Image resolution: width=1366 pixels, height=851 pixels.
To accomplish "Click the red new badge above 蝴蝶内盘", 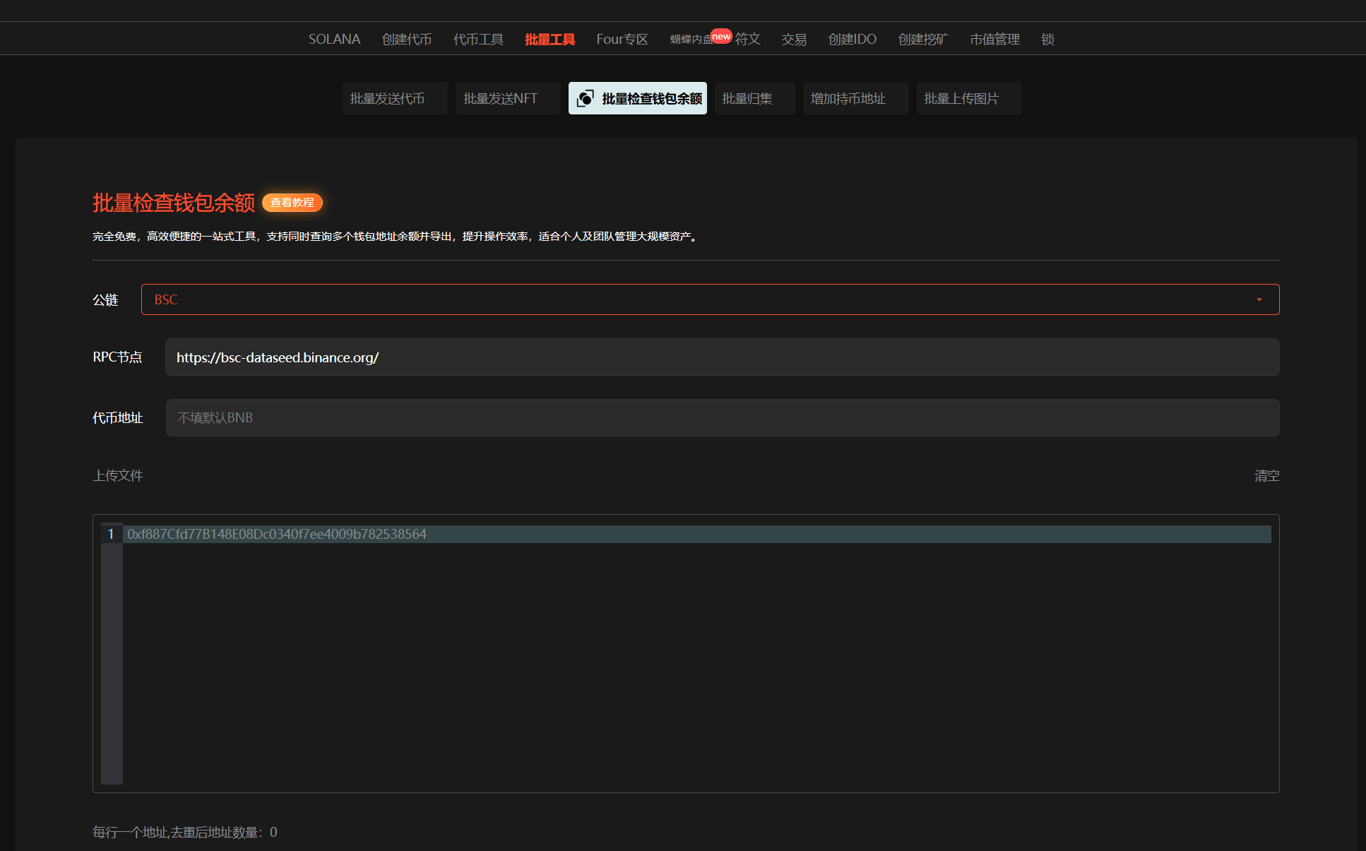I will click(x=721, y=36).
